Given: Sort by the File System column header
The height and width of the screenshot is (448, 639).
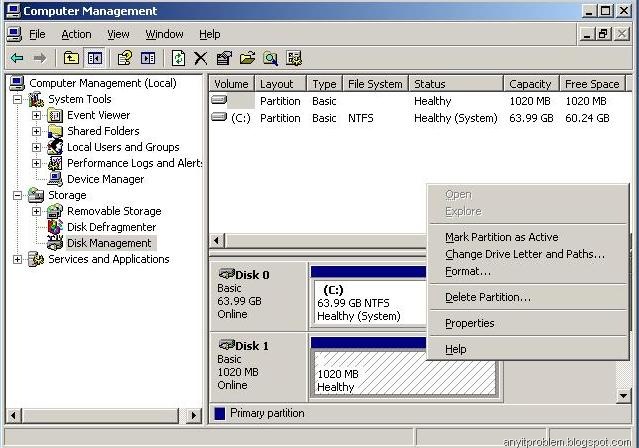Looking at the screenshot, I should 375,84.
